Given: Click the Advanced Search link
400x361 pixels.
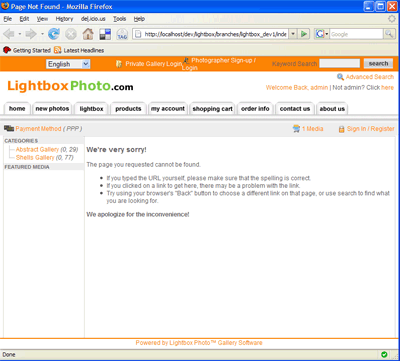Looking at the screenshot, I should [x=370, y=77].
